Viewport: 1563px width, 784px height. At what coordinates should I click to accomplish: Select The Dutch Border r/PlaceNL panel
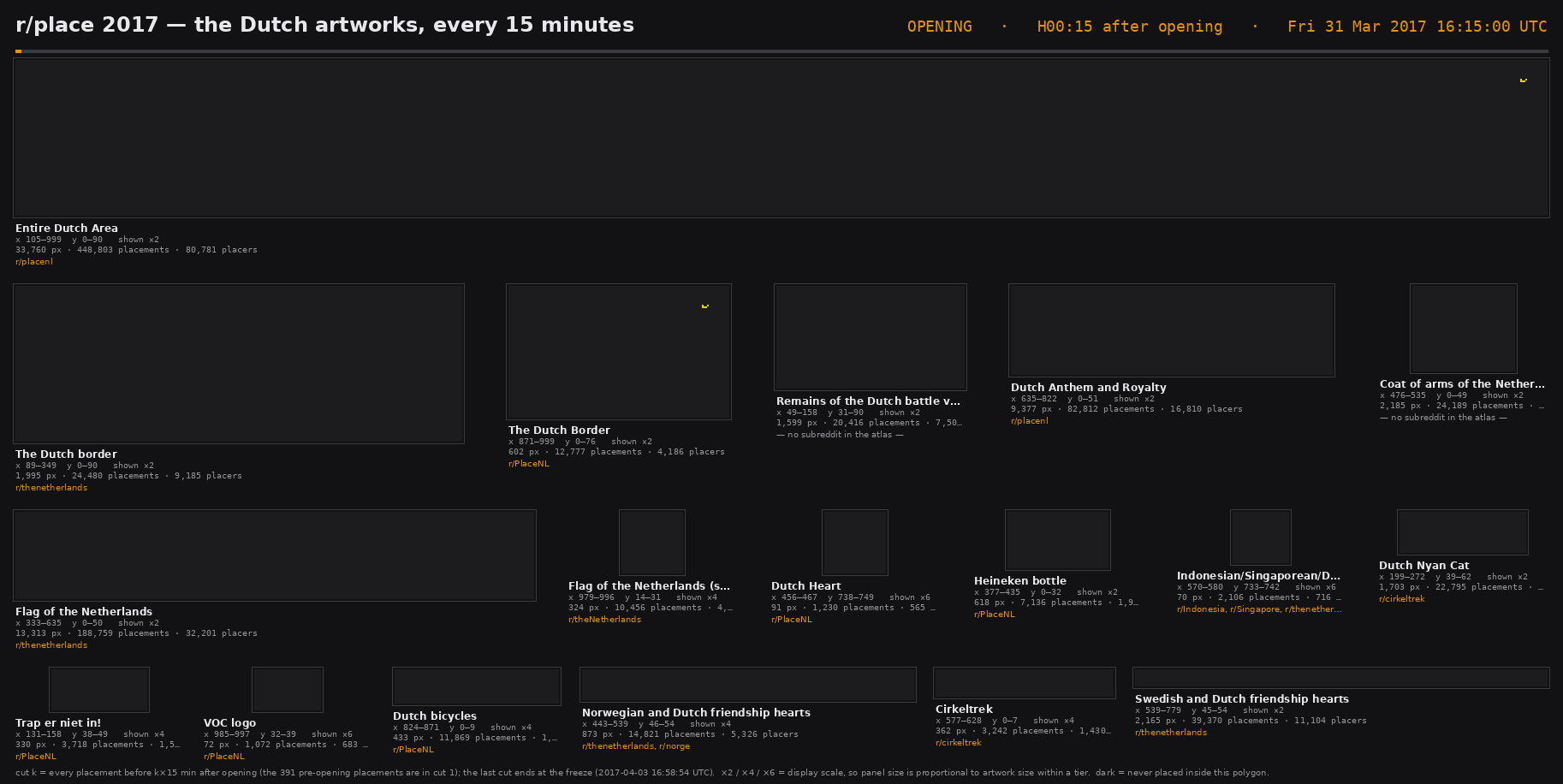[619, 352]
